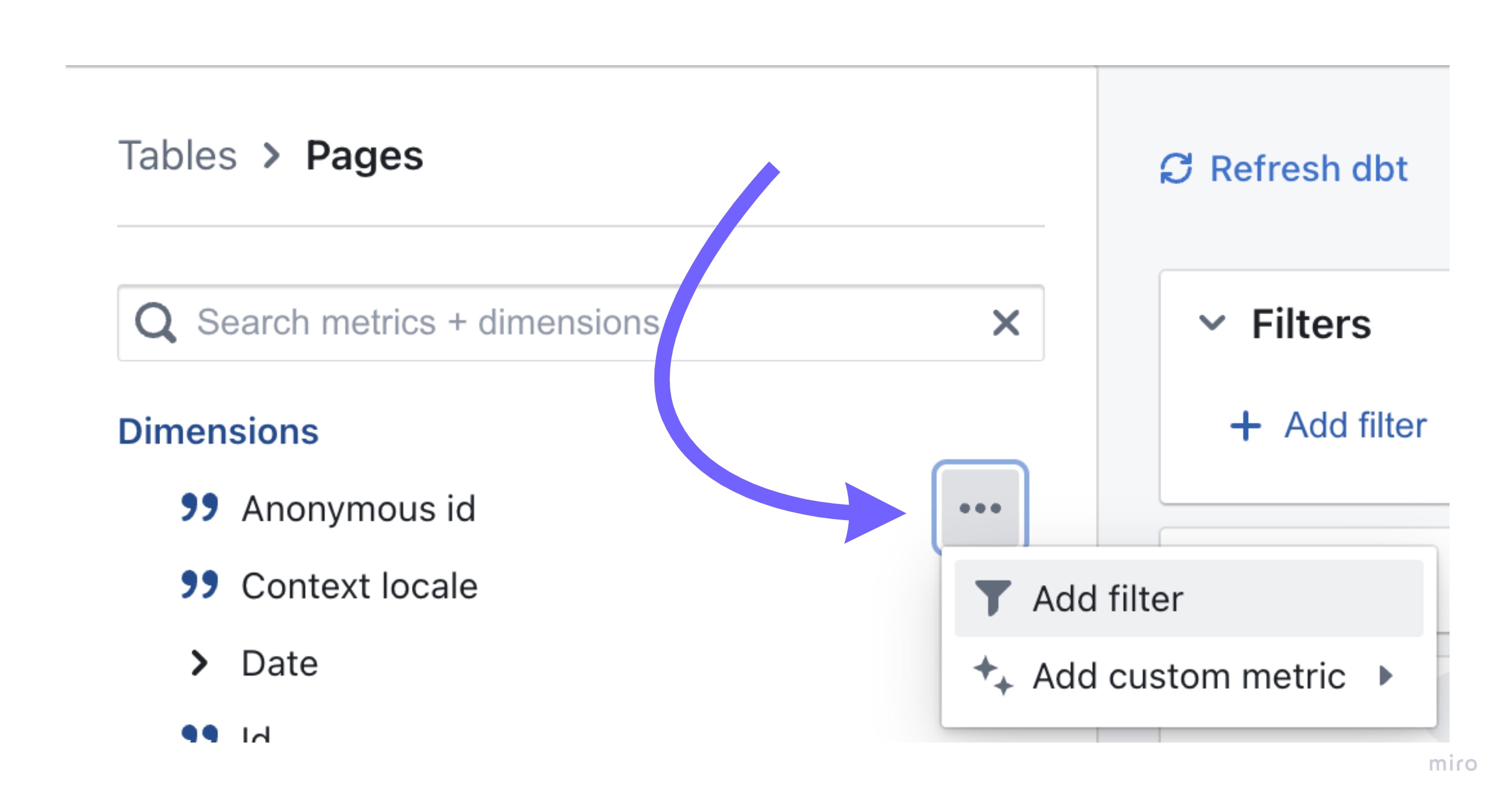Image resolution: width=1512 pixels, height=806 pixels.
Task: Focus the Search metrics + dimensions field
Action: [x=580, y=322]
